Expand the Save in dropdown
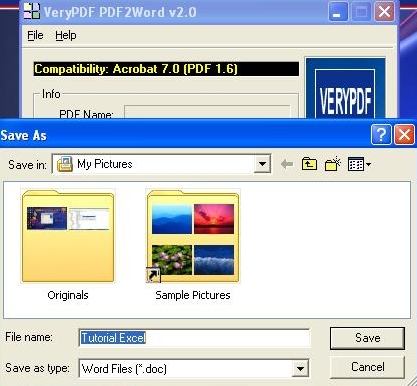 (x=262, y=164)
